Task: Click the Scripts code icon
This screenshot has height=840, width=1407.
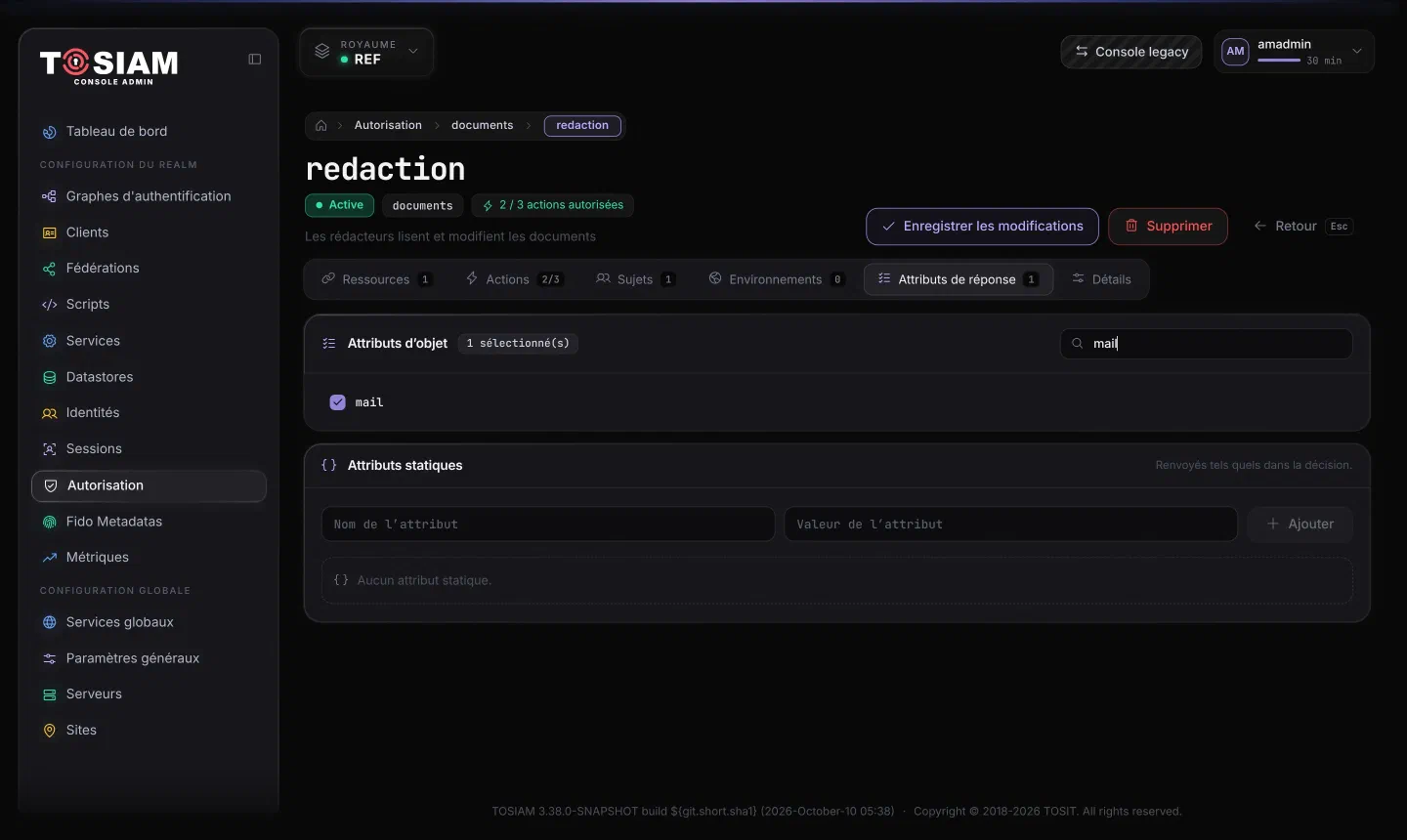Action: tap(50, 305)
